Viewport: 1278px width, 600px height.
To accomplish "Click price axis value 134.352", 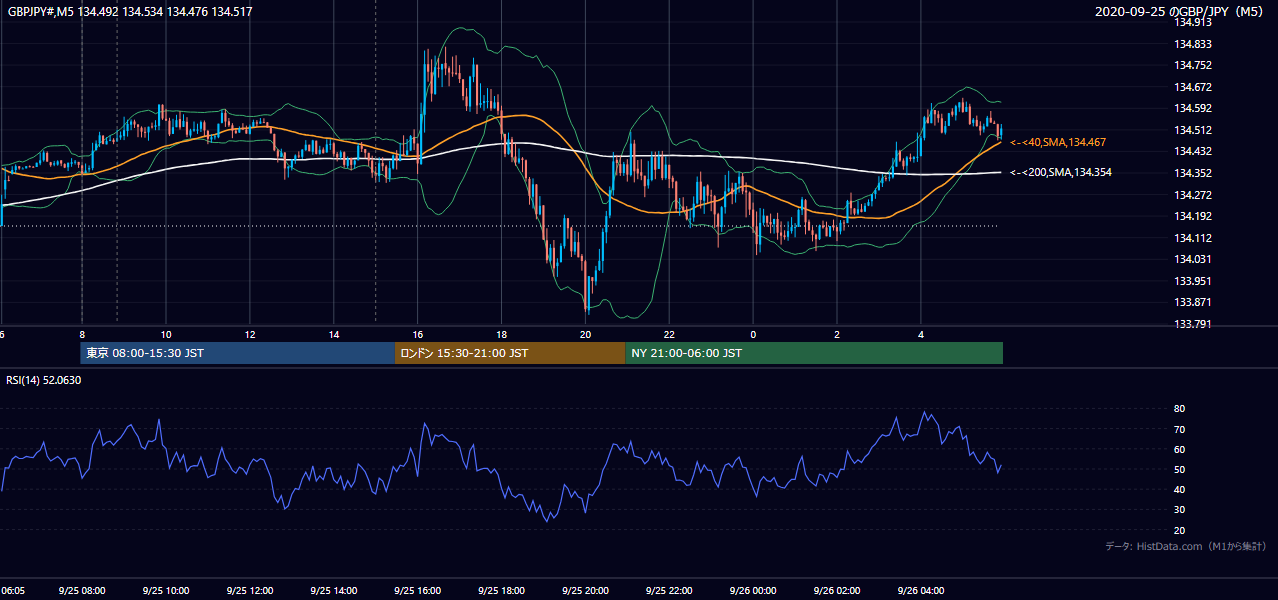I will (1193, 173).
